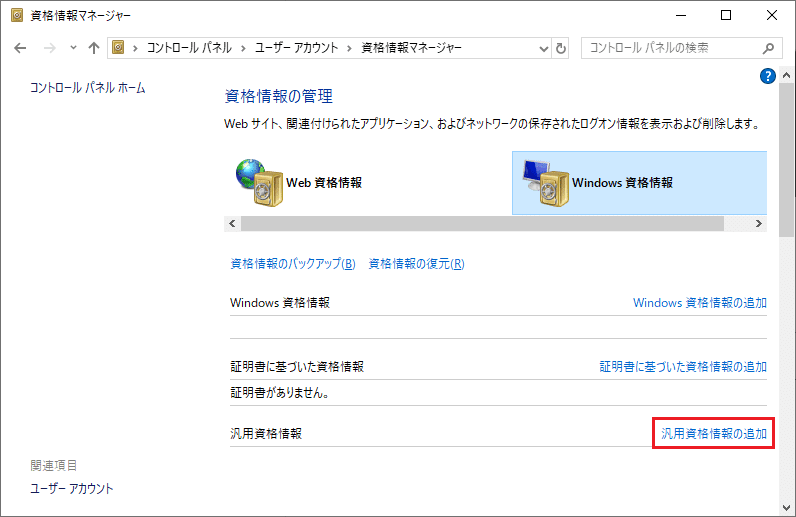Screen dimensions: 796x517
Task: Click 証明書に基づいた資格情報の追加 link
Action: 683,367
